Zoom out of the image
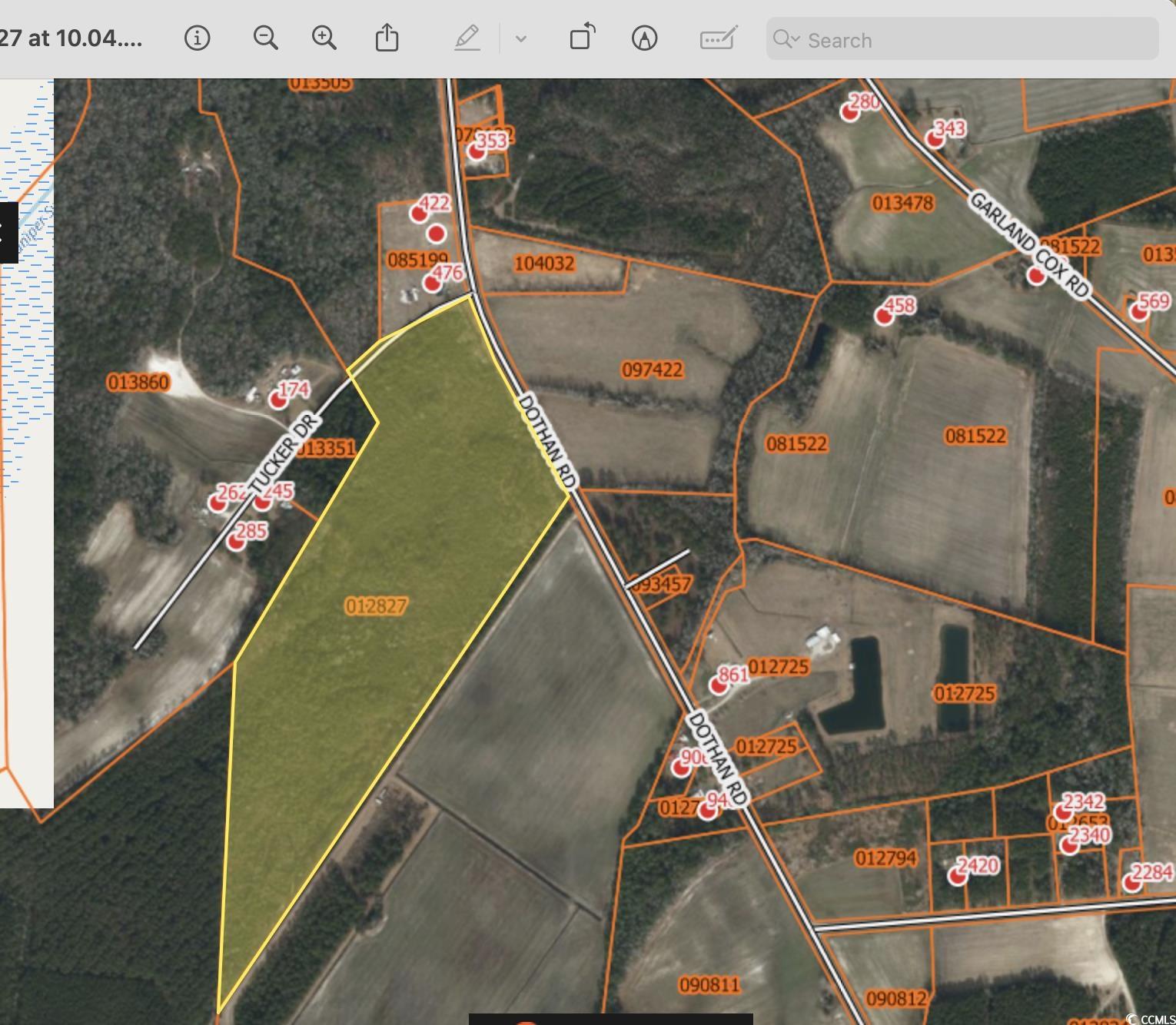The height and width of the screenshot is (1025, 1176). [265, 38]
